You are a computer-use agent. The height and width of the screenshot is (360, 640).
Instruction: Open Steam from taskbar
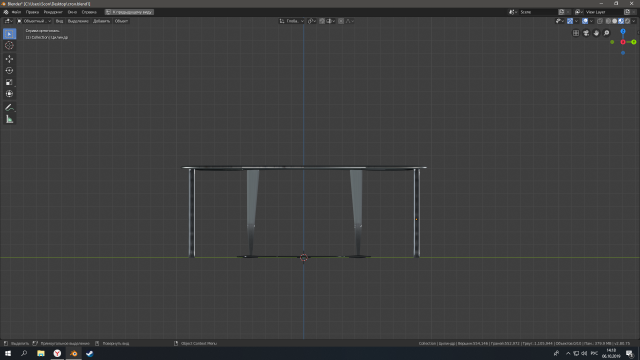[90, 353]
